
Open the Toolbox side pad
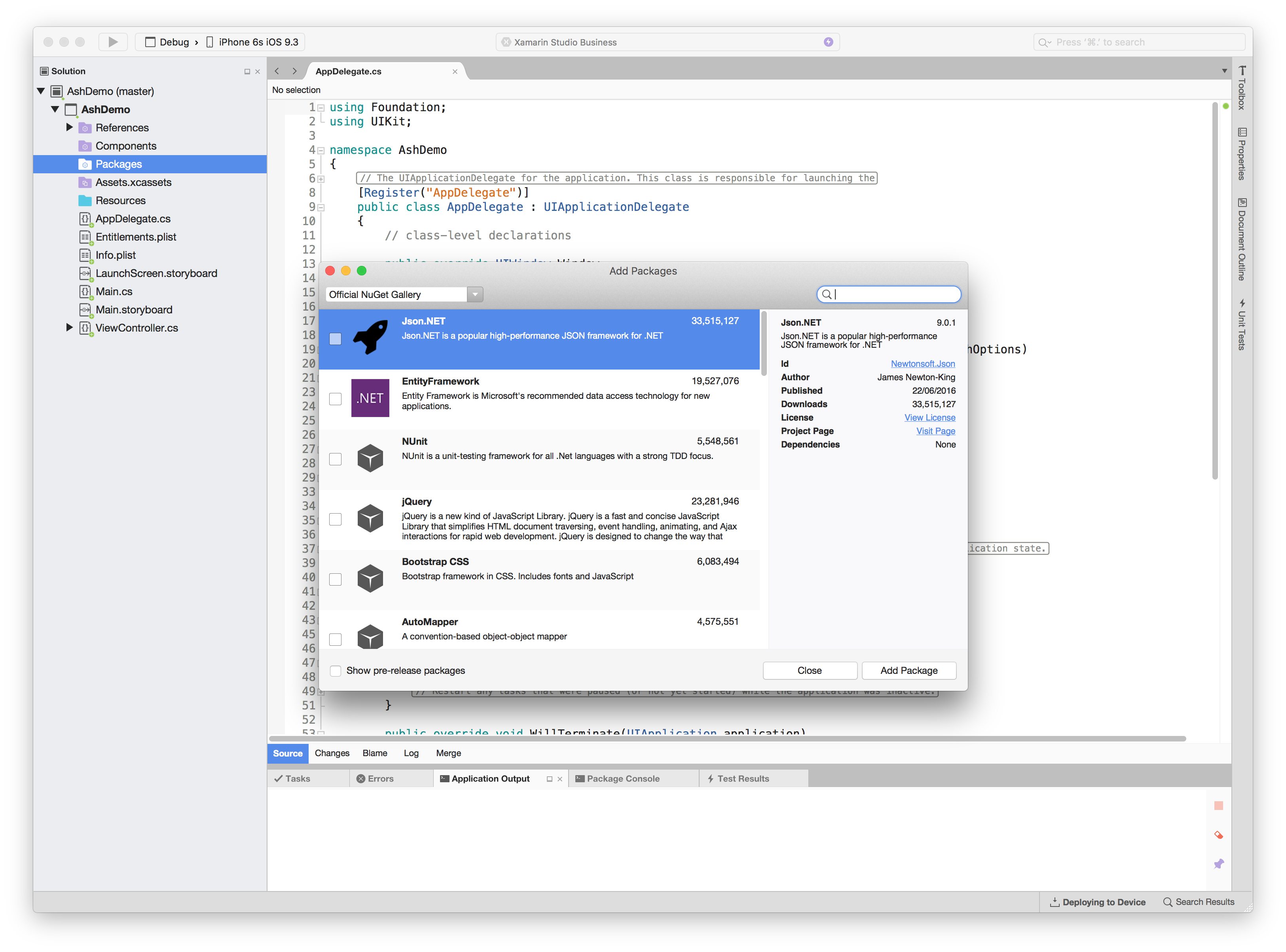coord(1242,87)
